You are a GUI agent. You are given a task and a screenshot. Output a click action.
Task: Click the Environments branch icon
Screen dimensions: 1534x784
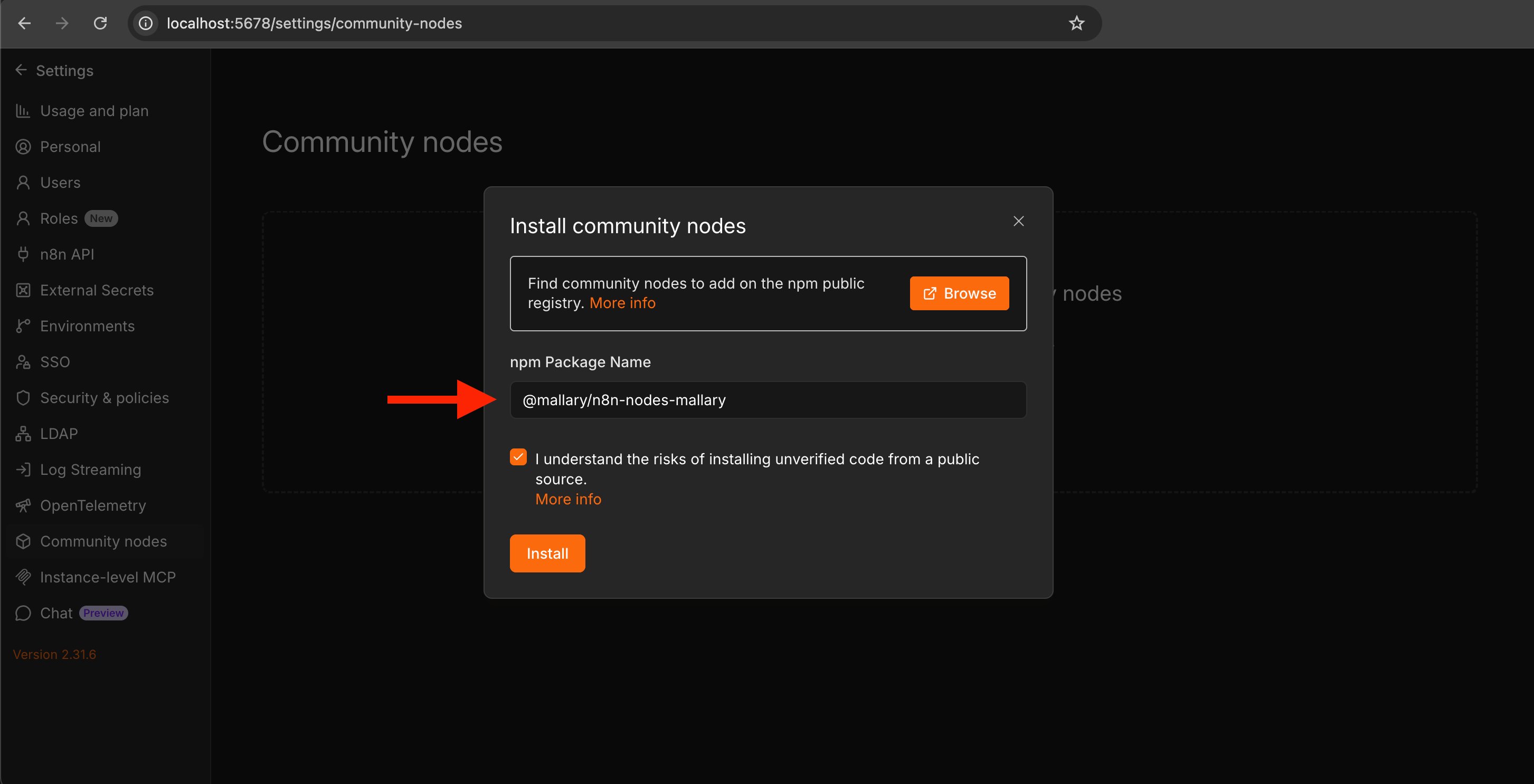(23, 326)
